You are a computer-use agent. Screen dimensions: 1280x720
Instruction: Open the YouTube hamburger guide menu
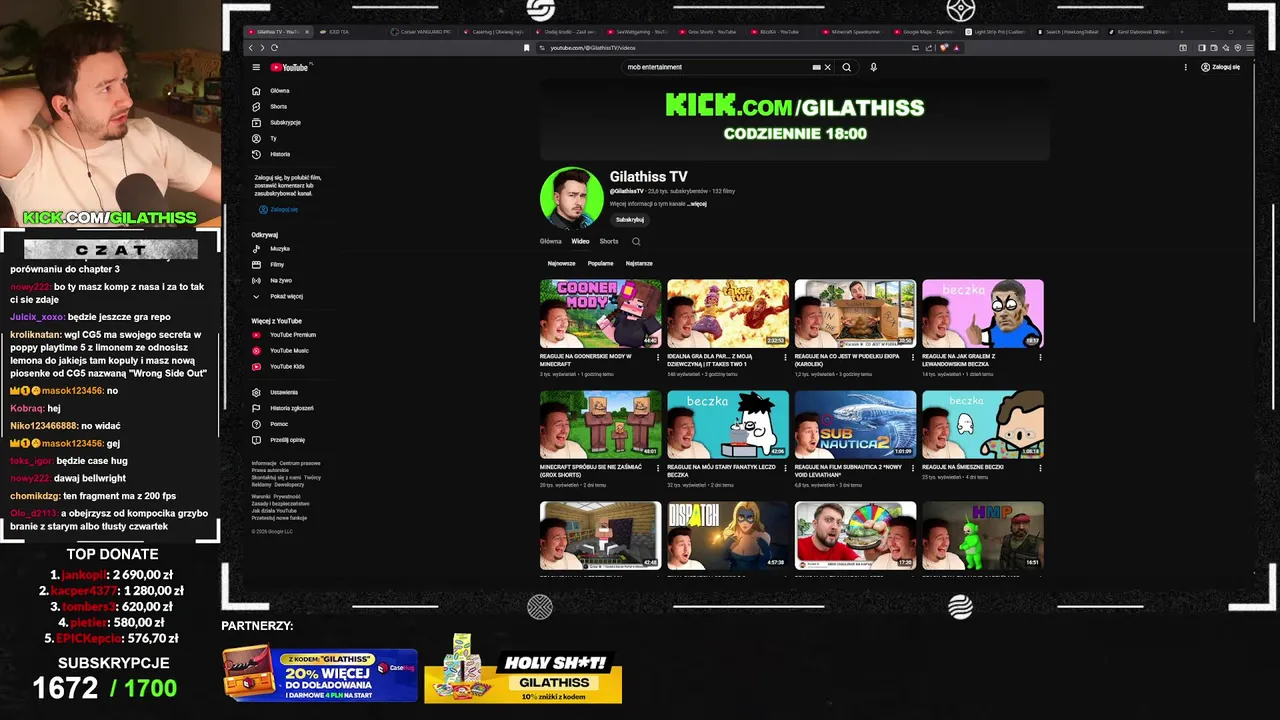[256, 67]
